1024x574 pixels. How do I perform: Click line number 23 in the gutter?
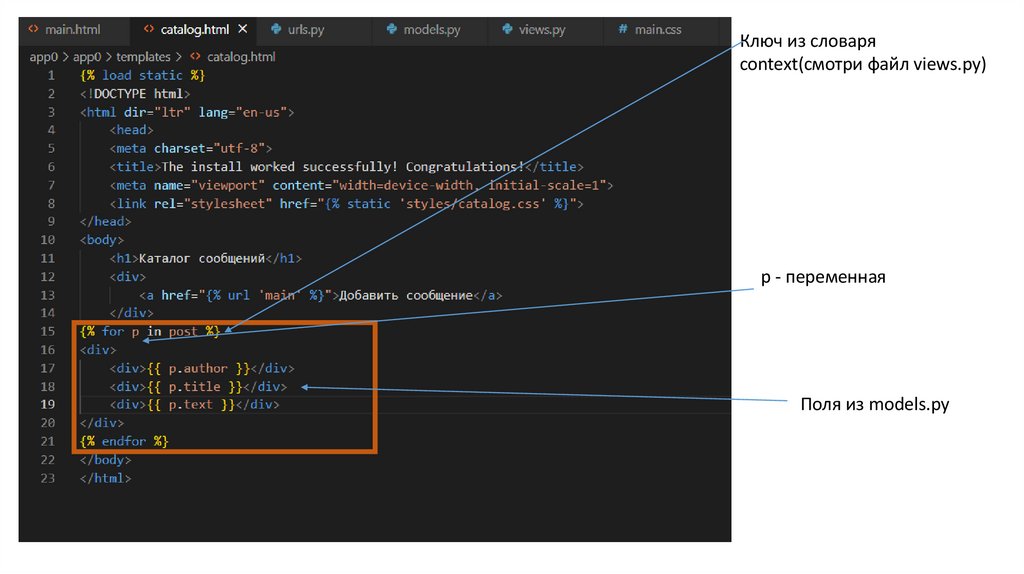[48, 478]
